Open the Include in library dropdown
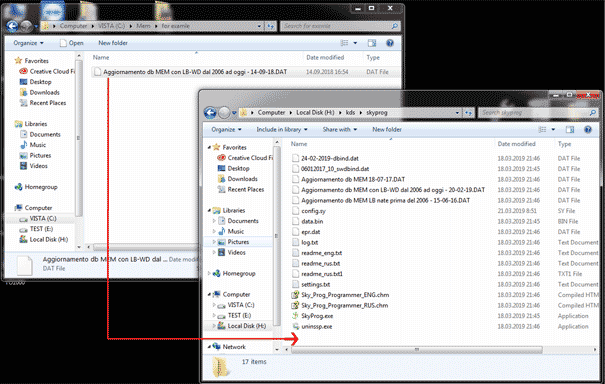 pos(282,130)
